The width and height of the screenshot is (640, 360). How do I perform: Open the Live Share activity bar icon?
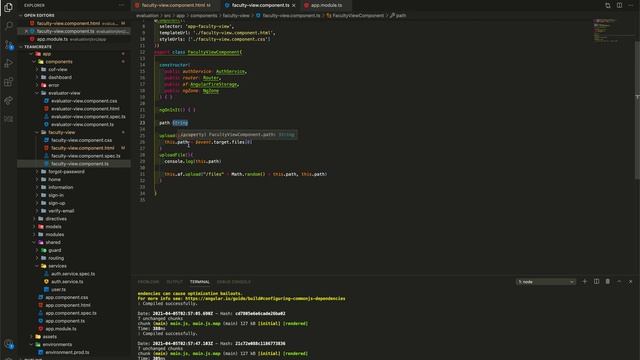9,100
